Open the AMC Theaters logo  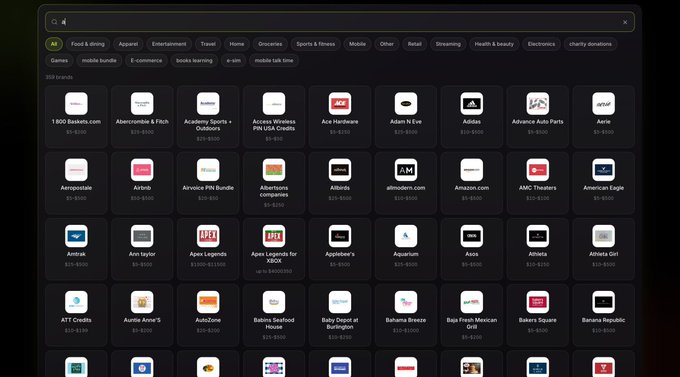pos(537,170)
